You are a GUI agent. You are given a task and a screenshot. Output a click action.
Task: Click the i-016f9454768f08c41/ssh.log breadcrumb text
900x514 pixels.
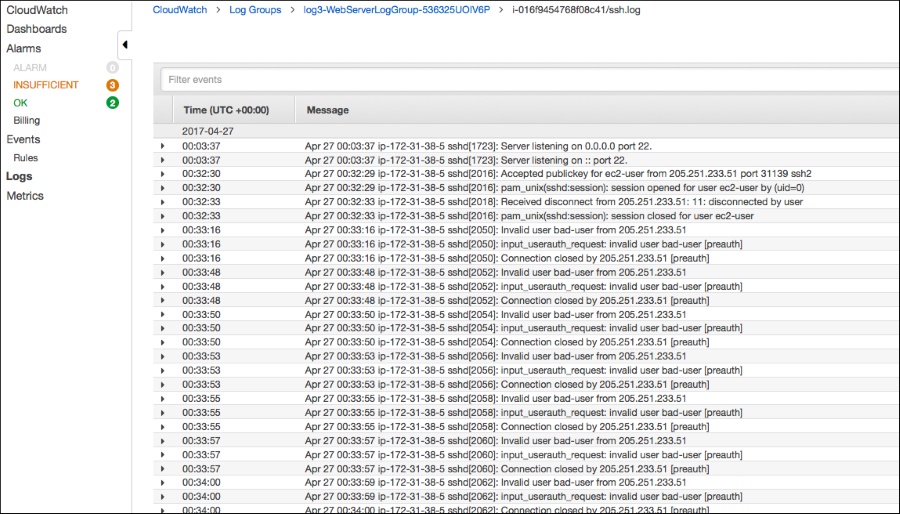tap(576, 10)
